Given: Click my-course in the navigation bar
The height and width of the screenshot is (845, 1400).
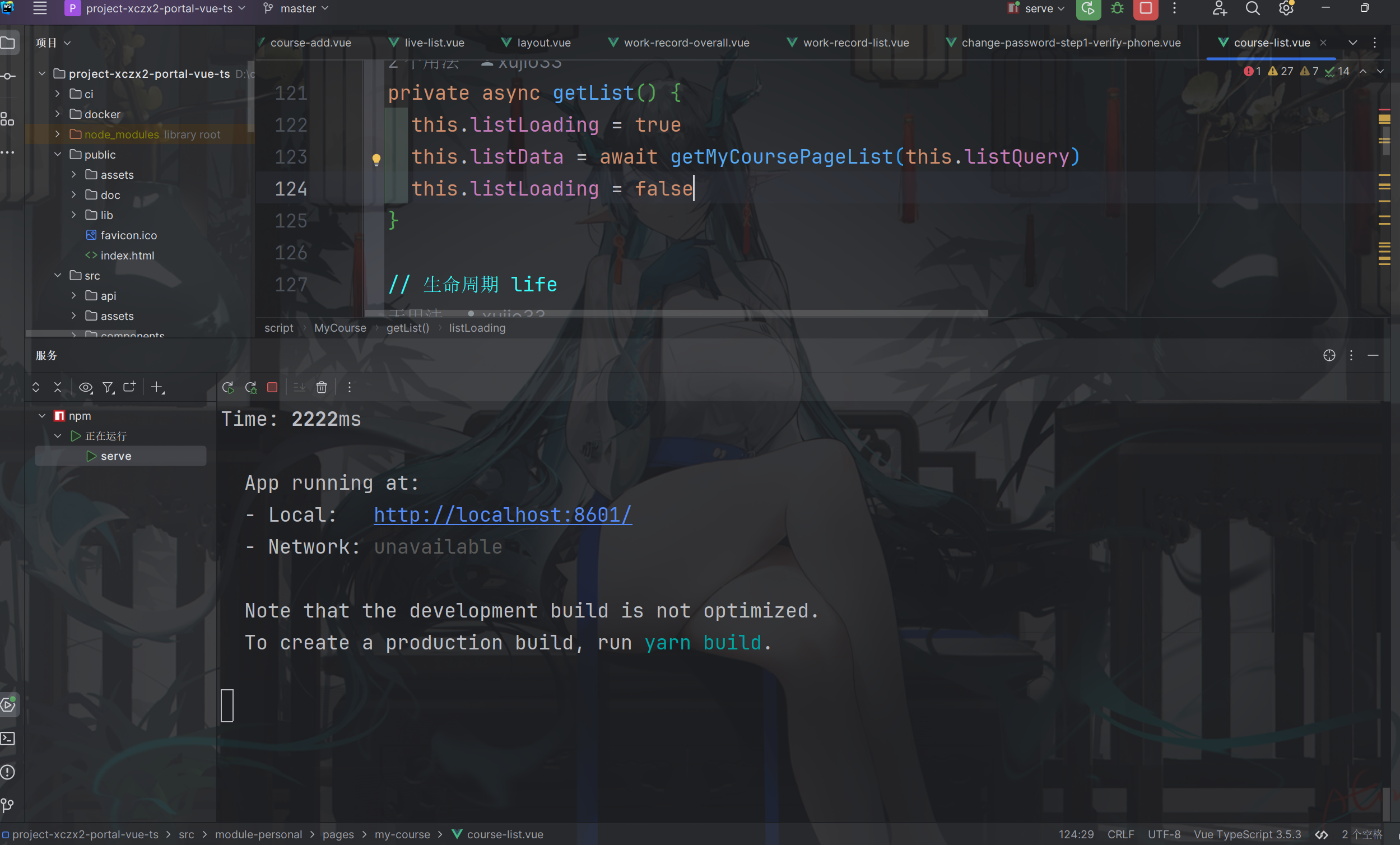Looking at the screenshot, I should pyautogui.click(x=402, y=834).
